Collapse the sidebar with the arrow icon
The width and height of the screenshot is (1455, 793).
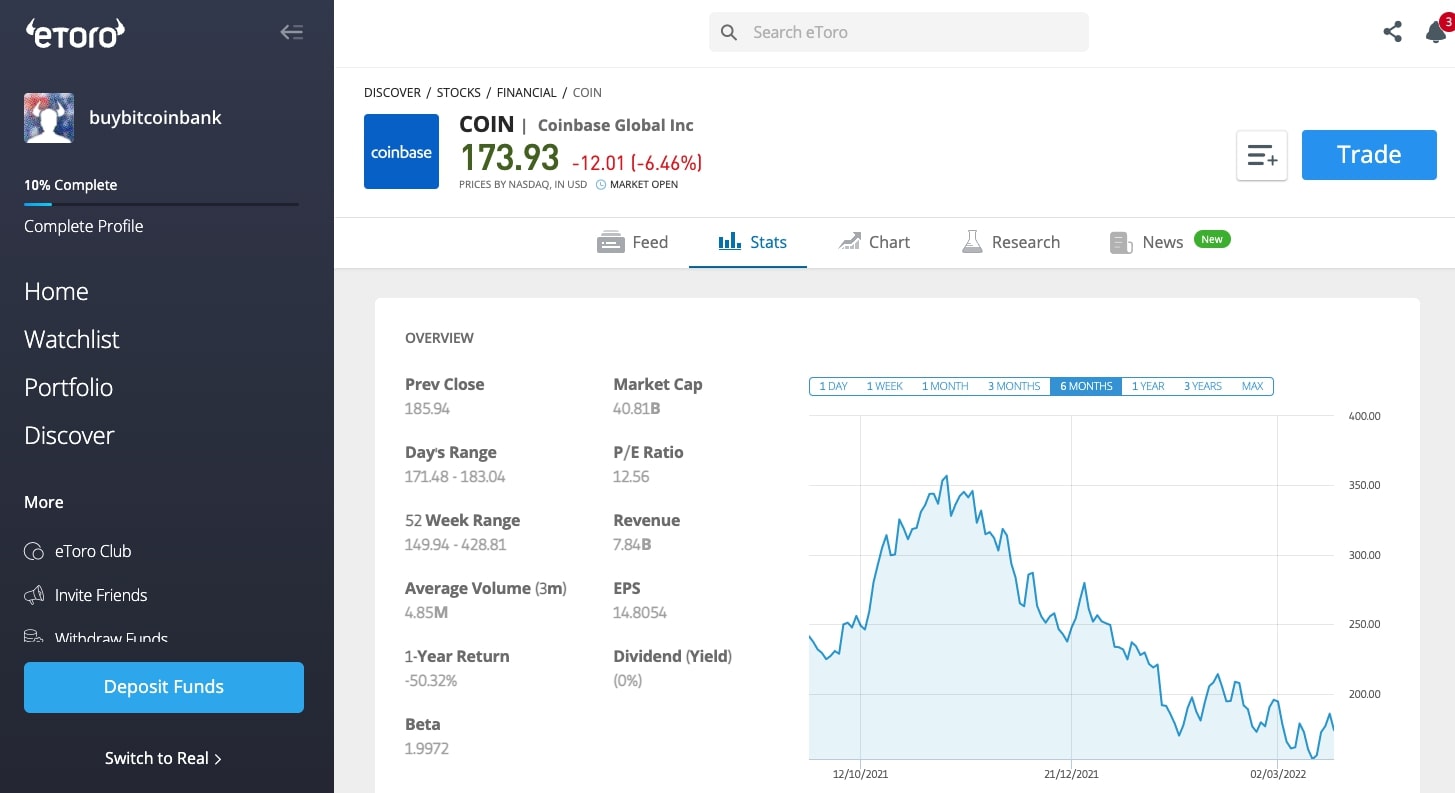[291, 32]
